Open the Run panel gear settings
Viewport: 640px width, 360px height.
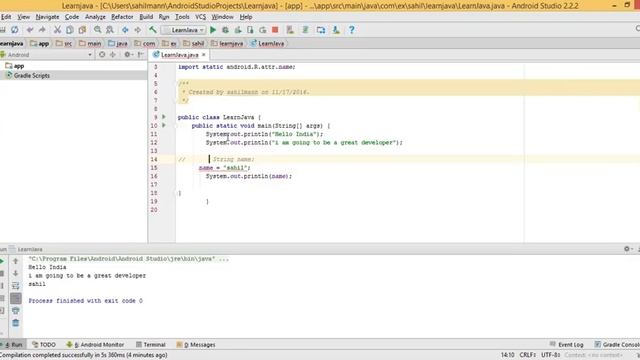pos(628,249)
